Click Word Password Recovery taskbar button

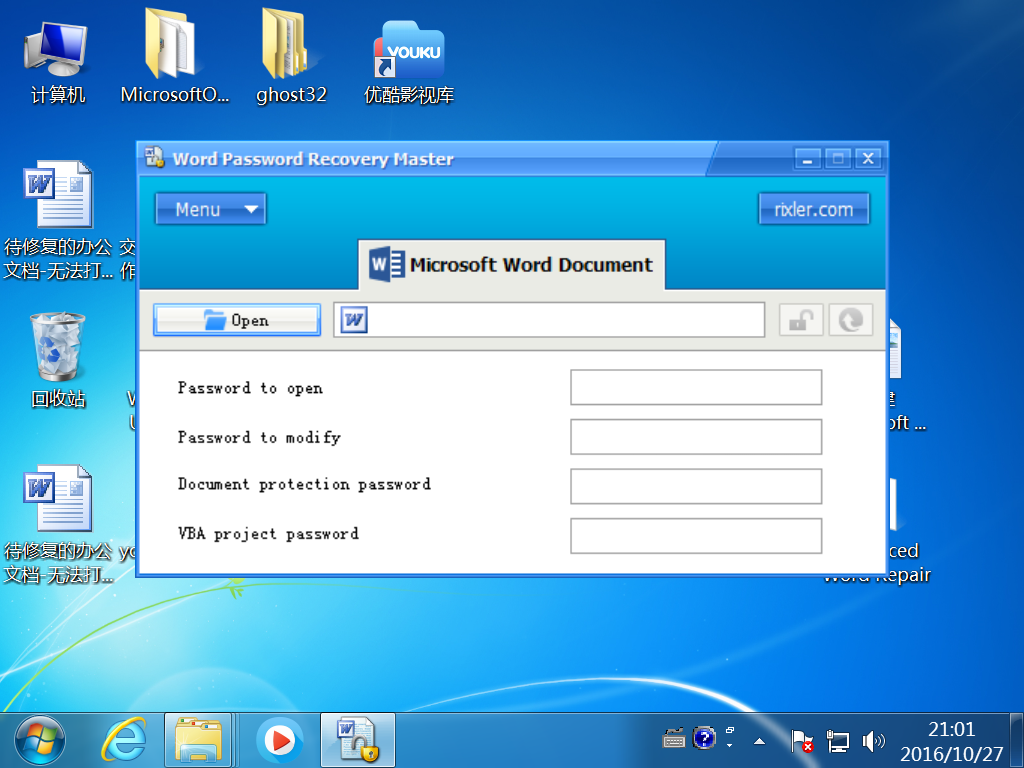[x=357, y=741]
